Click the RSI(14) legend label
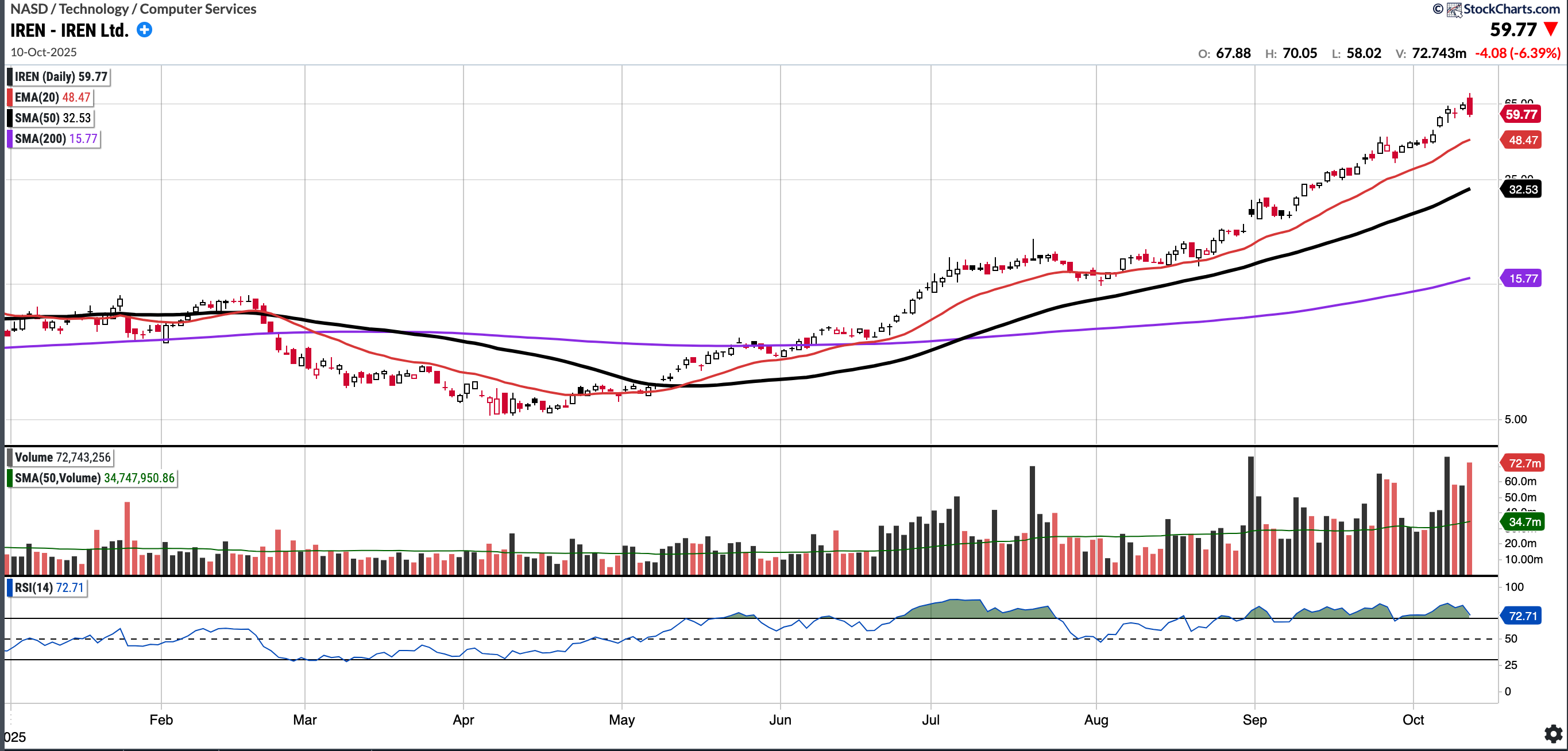This screenshot has width=1568, height=751. coord(49,588)
